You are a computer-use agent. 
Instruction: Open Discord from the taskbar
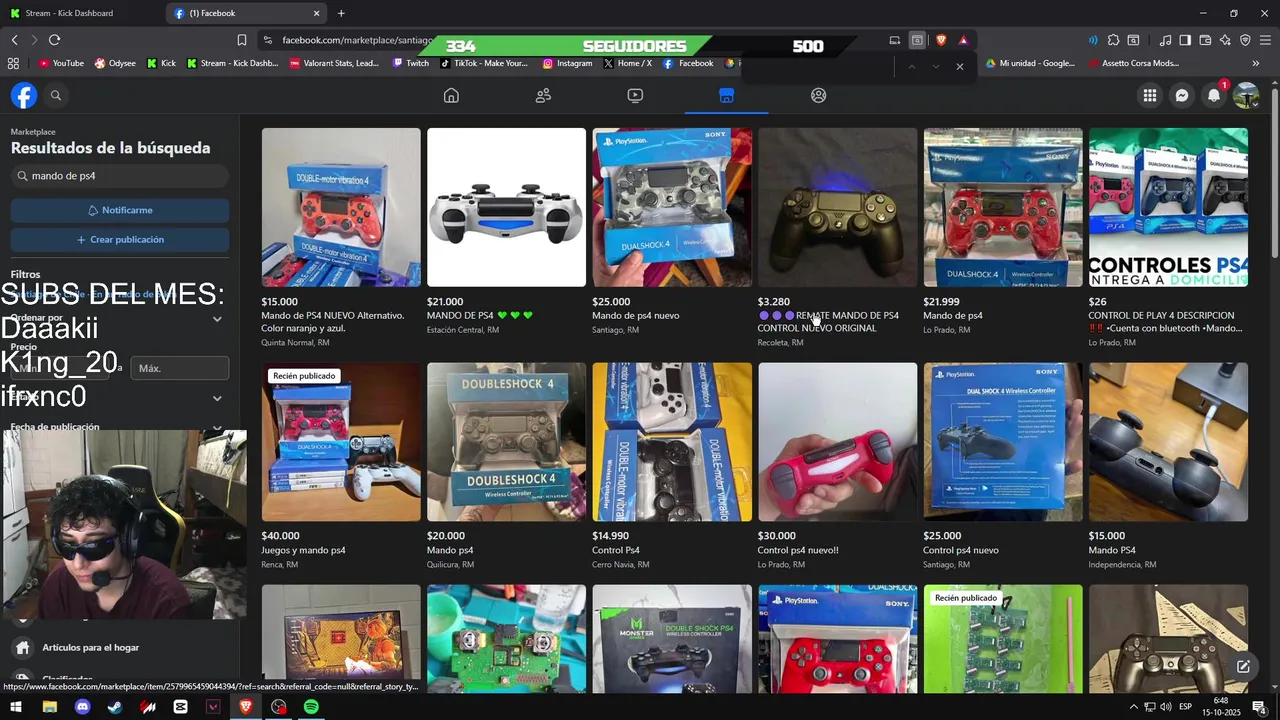point(82,707)
